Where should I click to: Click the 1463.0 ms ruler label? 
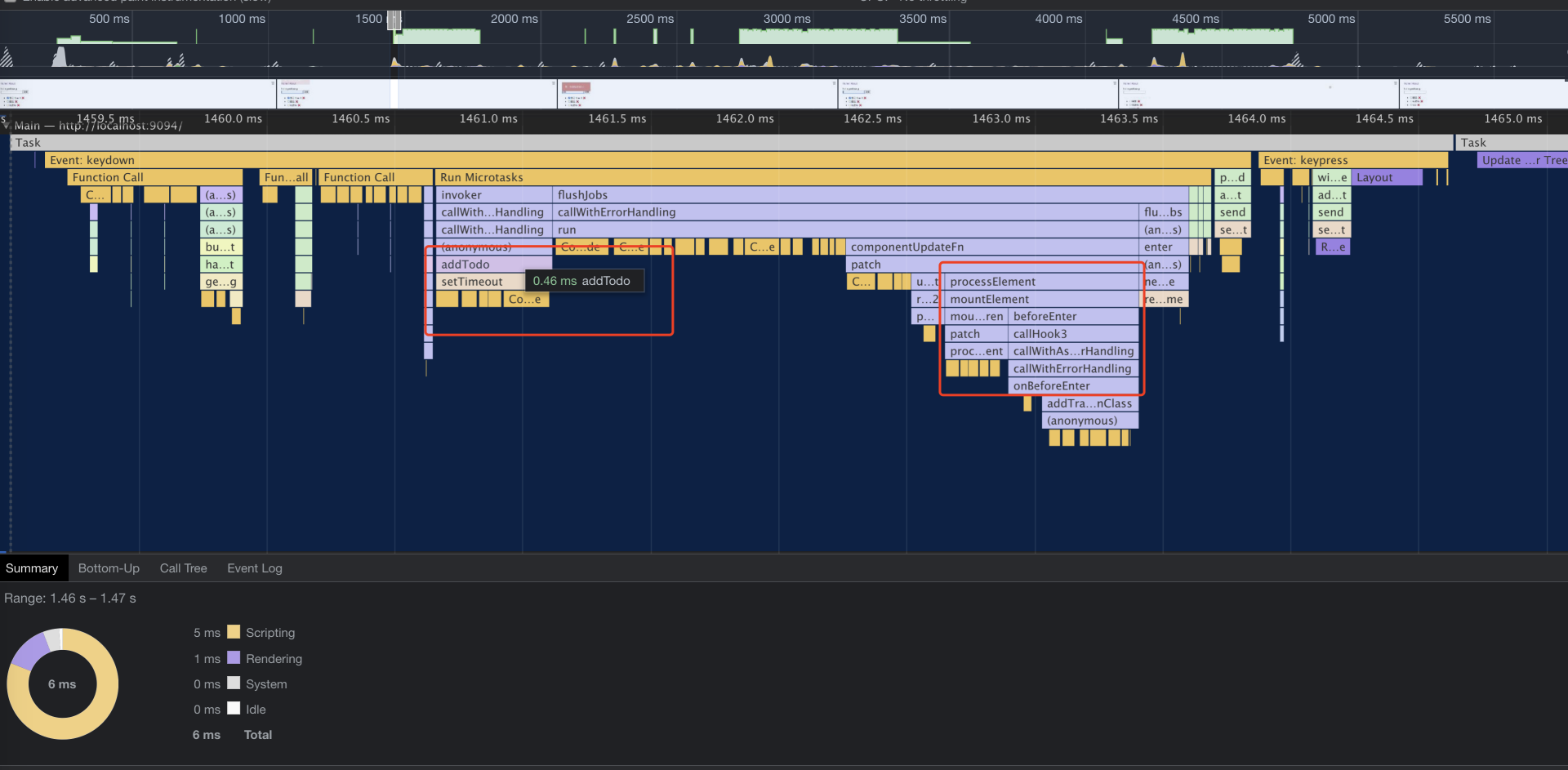pos(1001,118)
